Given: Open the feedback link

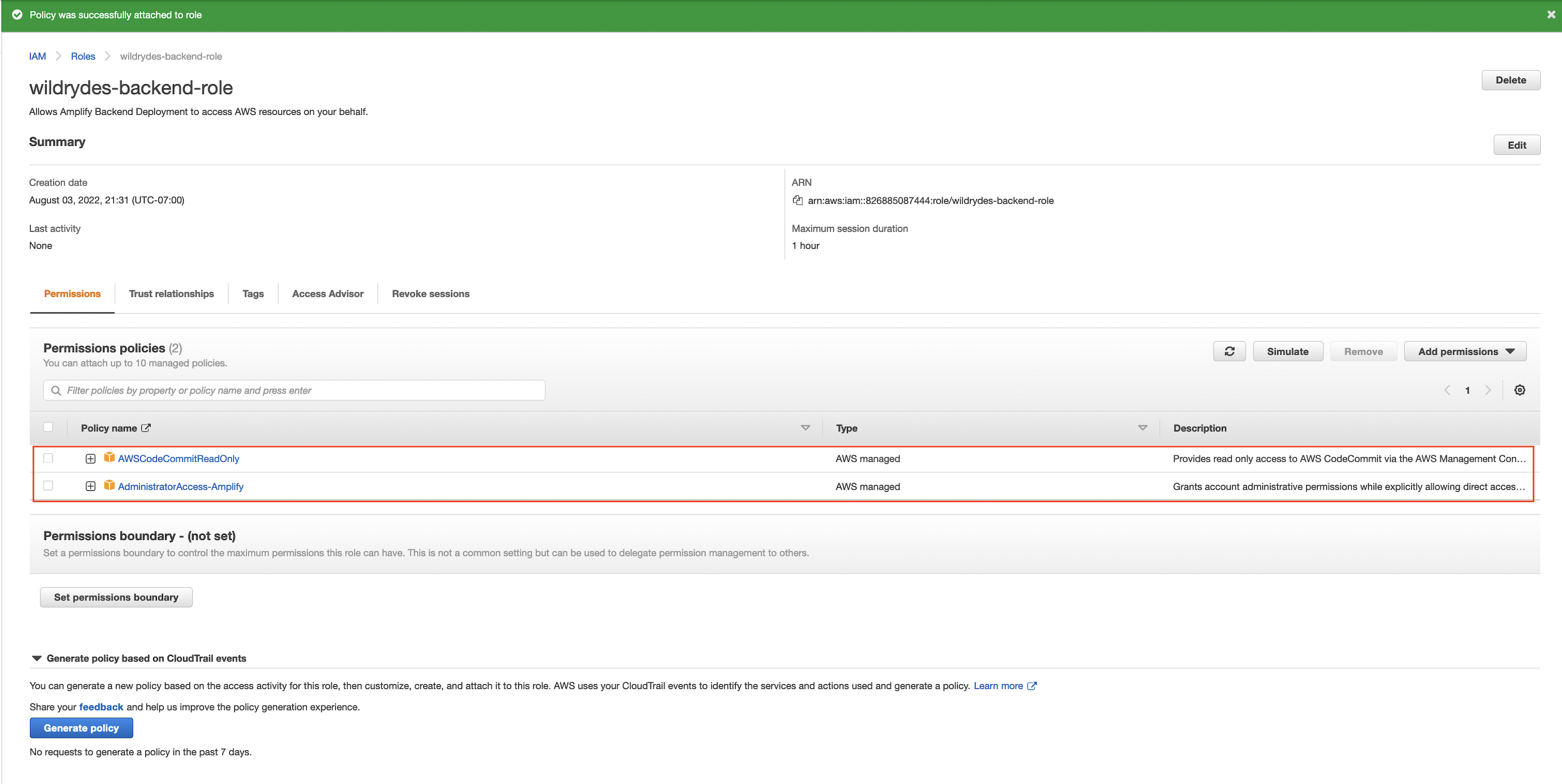Looking at the screenshot, I should (101, 707).
